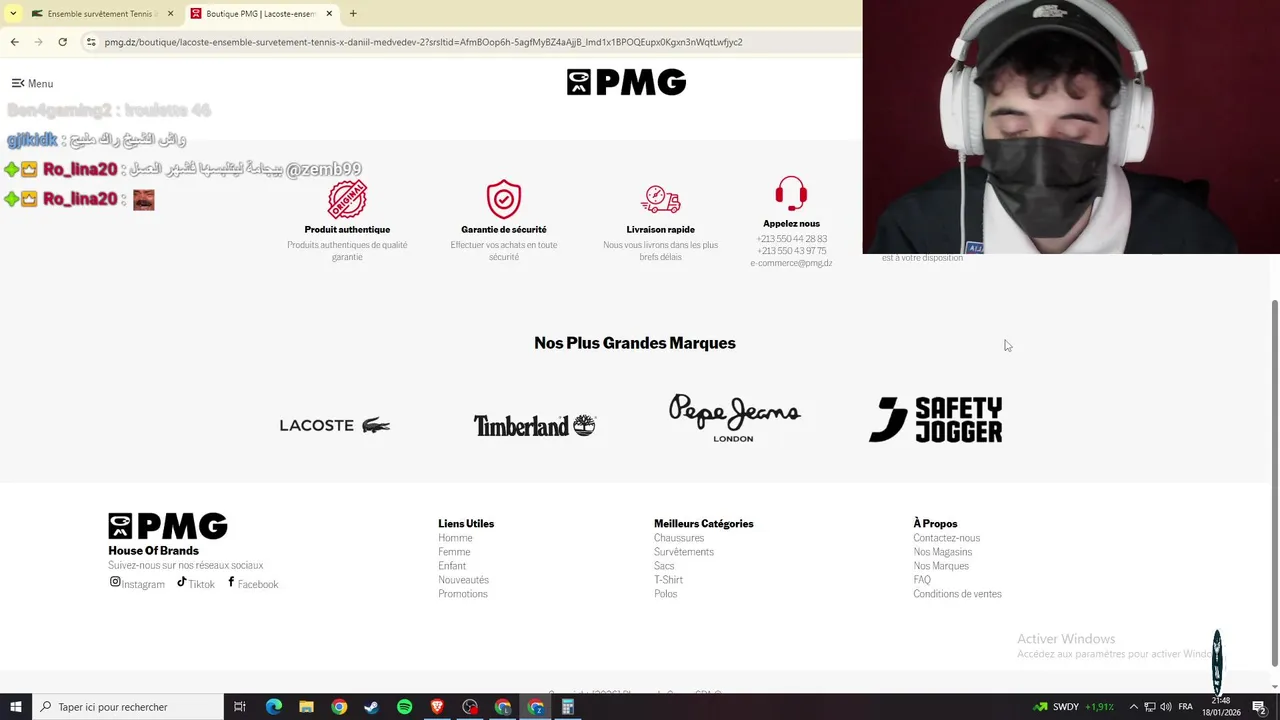Open Brave browser from taskbar
Viewport: 1280px width, 720px height.
[x=437, y=707]
